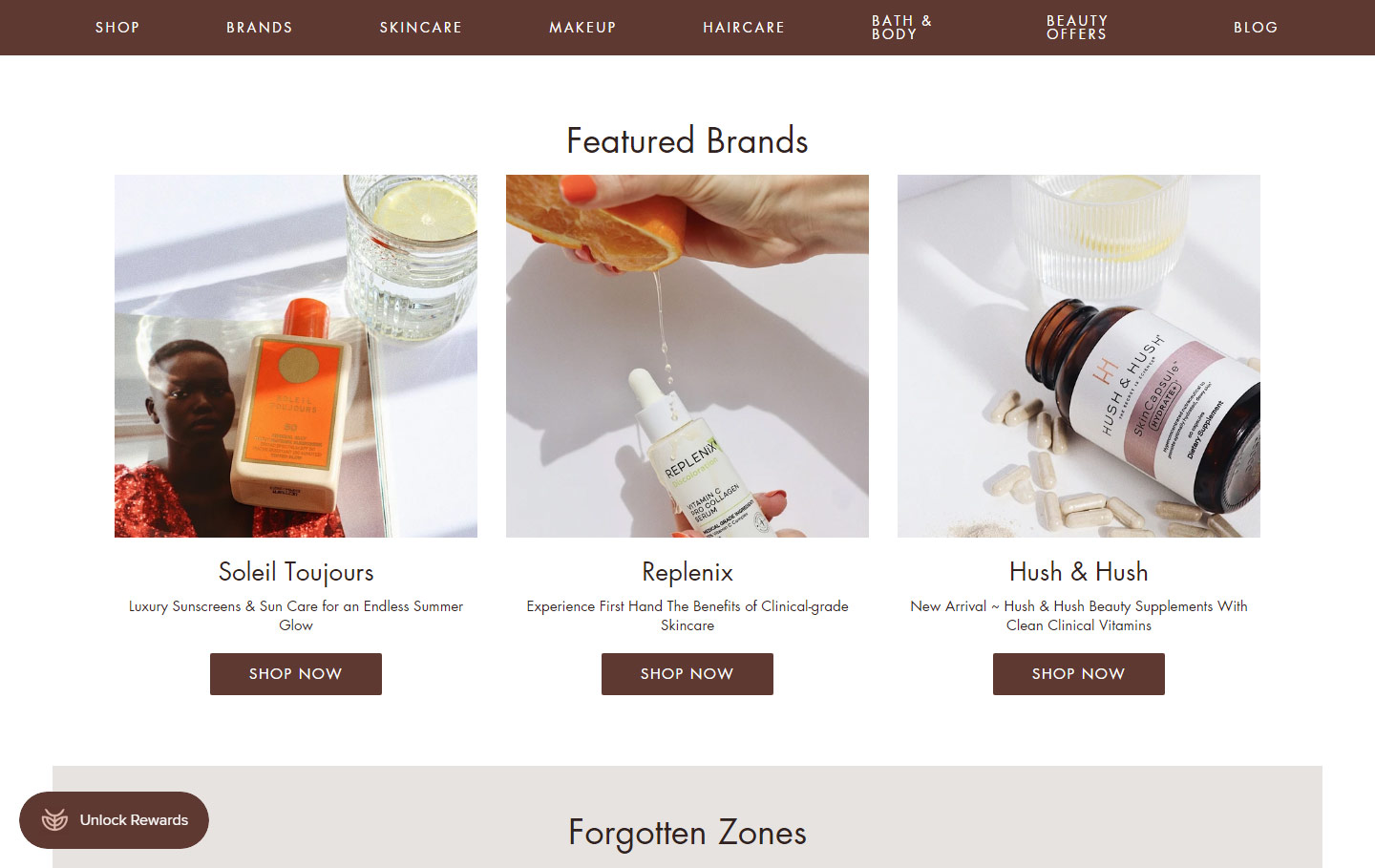This screenshot has height=868, width=1375.
Task: Click the Replenix serum product image
Action: [x=687, y=356]
